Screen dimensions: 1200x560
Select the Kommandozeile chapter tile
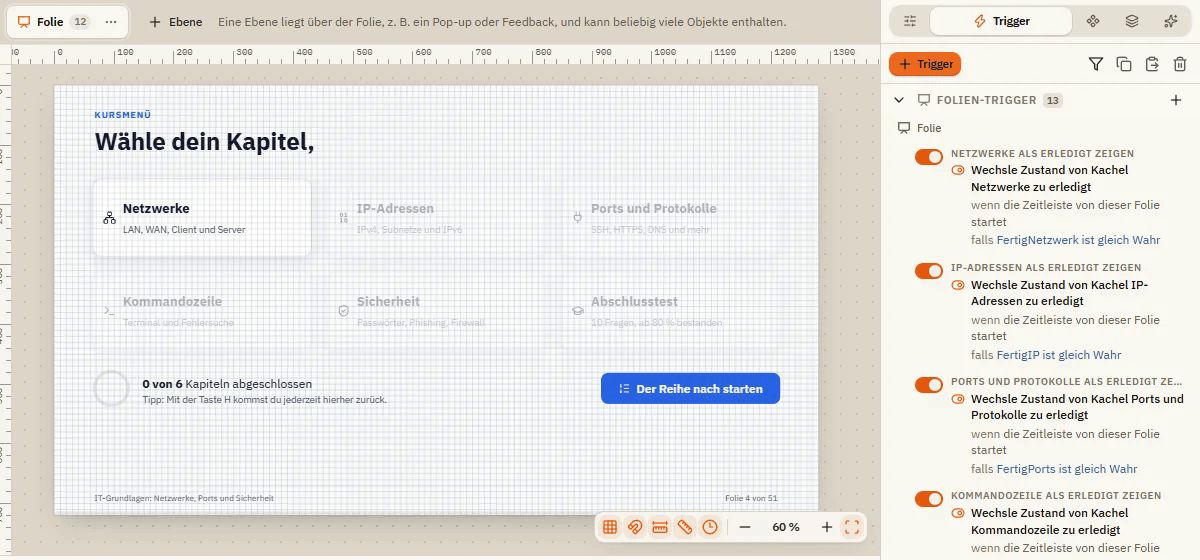202,311
